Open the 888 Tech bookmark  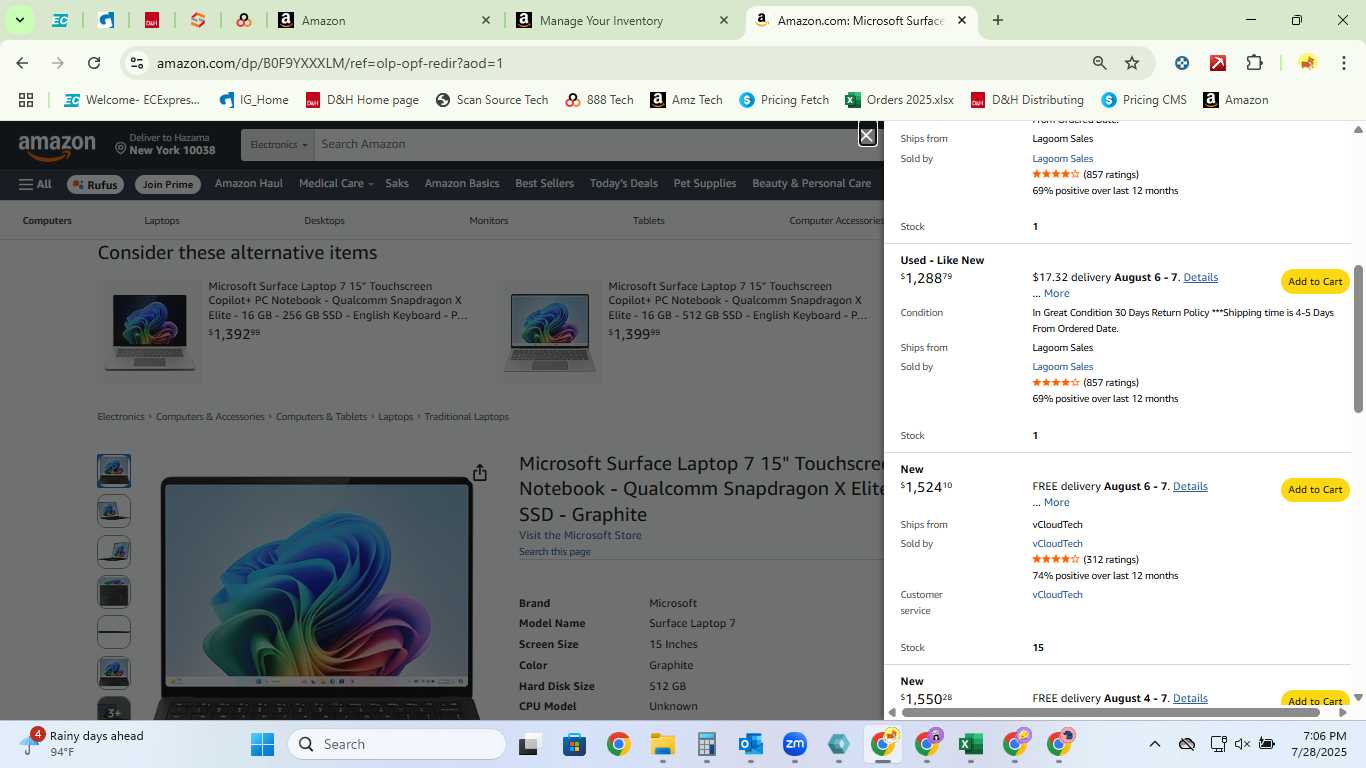coord(599,100)
